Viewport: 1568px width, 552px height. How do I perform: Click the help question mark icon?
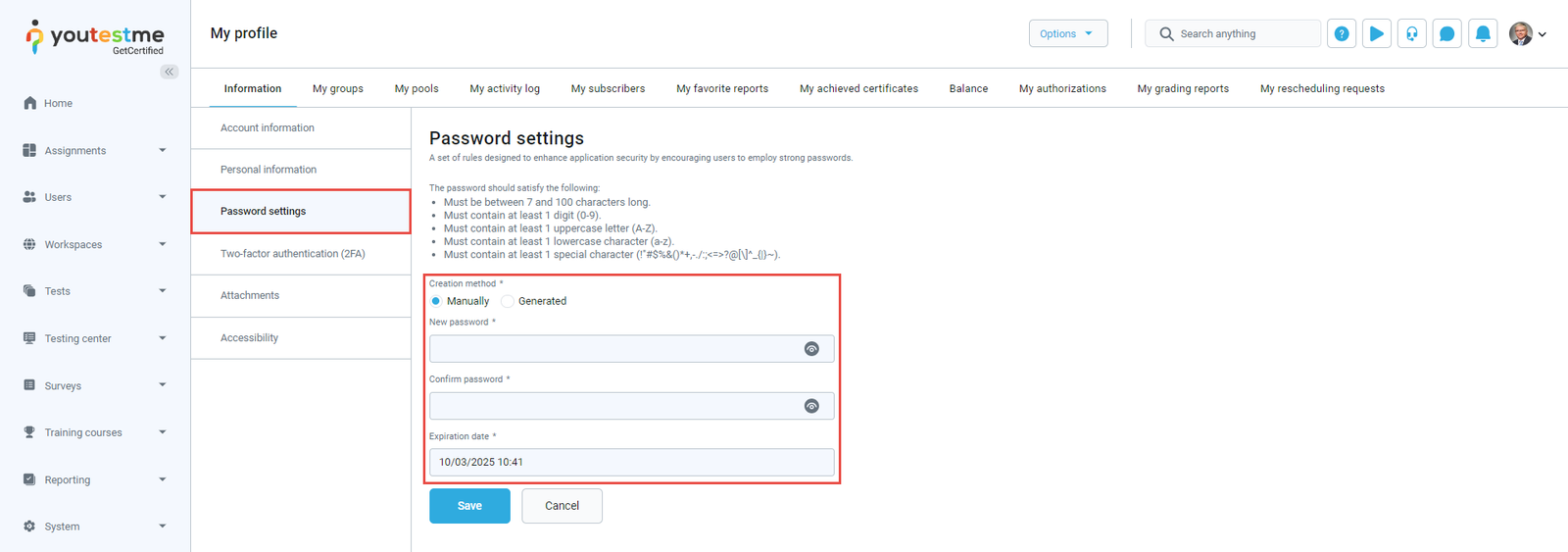(1342, 33)
